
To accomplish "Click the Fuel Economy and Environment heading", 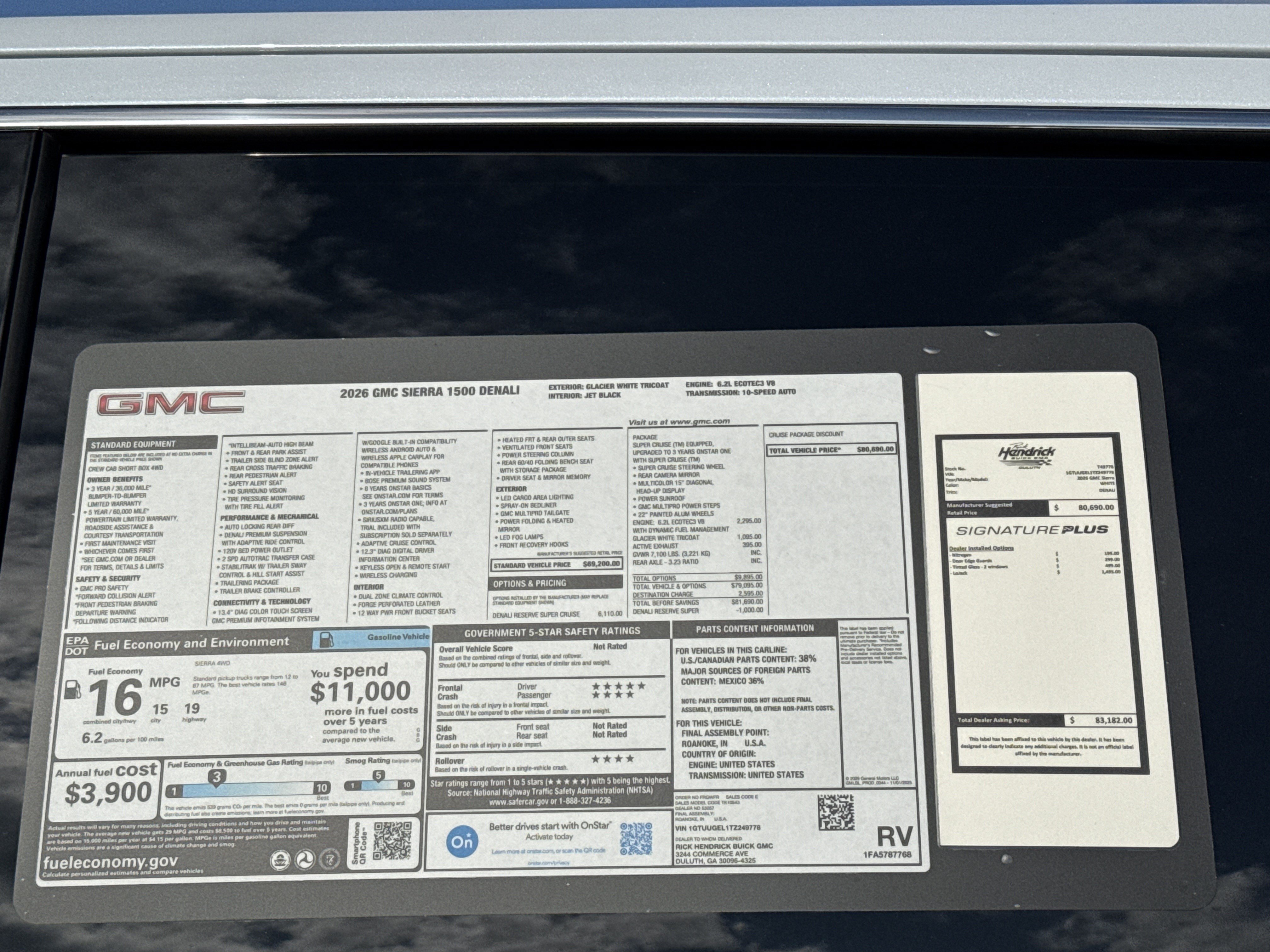I will click(191, 643).
